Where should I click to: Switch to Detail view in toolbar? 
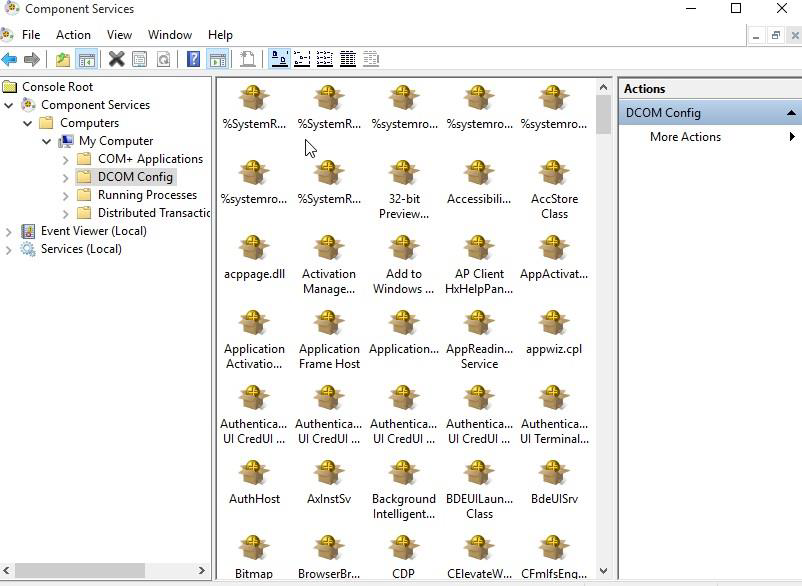pyautogui.click(x=348, y=59)
